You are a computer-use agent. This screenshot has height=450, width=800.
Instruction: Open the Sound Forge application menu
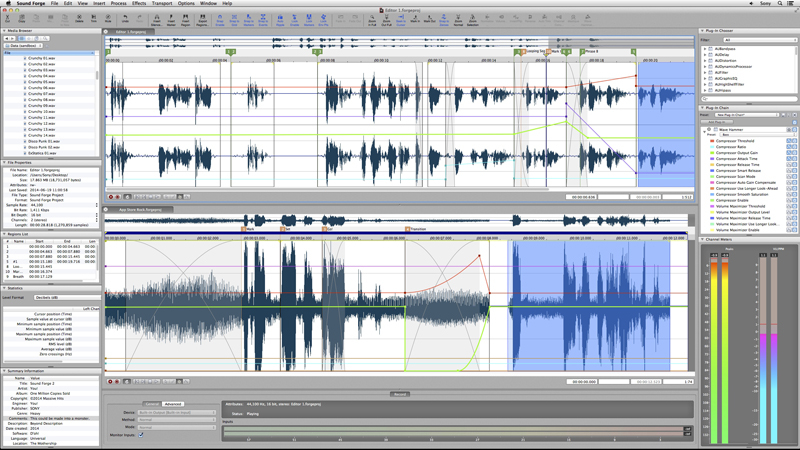[31, 3]
